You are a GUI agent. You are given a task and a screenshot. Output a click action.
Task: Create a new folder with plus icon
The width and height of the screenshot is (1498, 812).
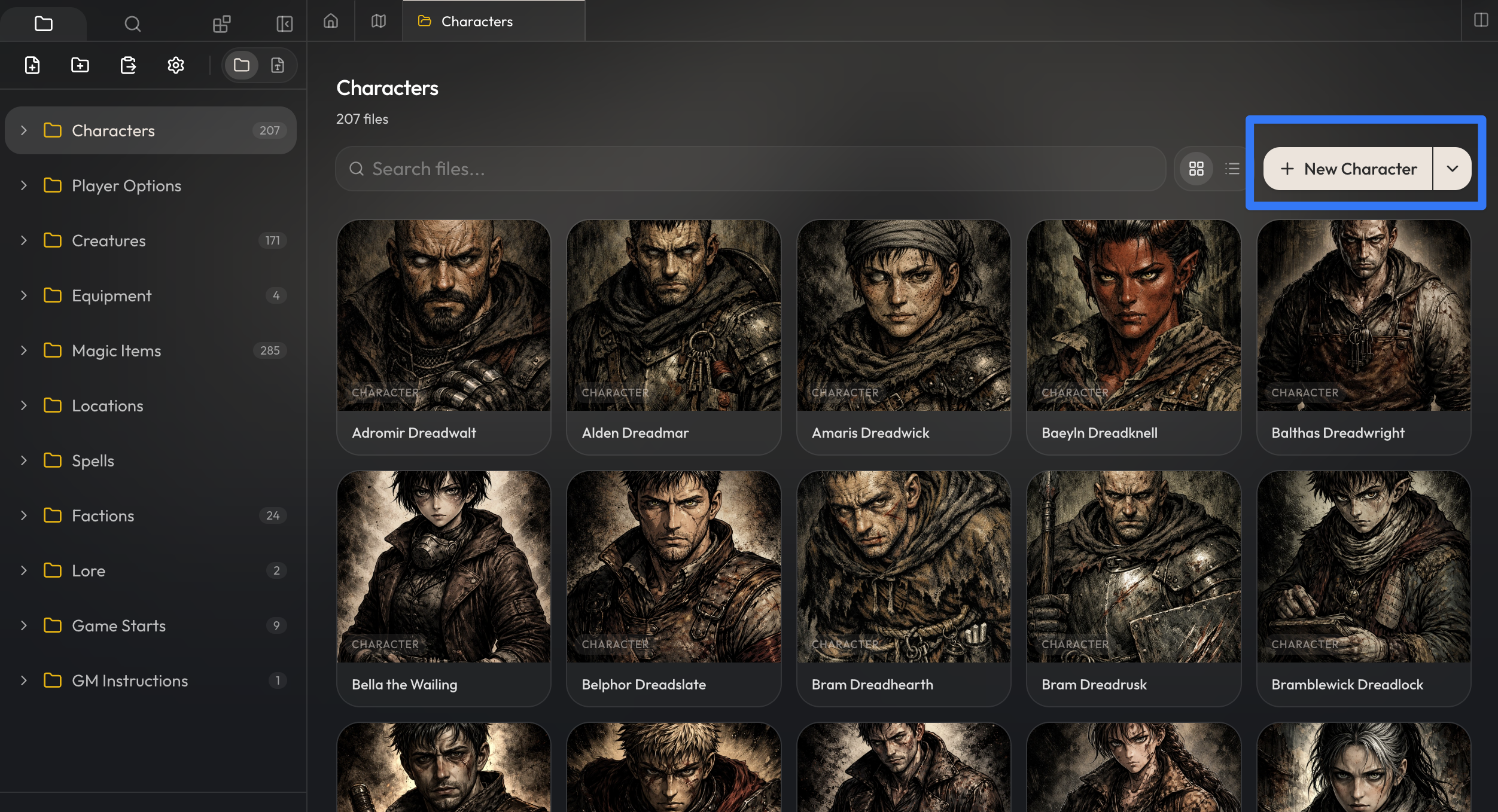80,65
